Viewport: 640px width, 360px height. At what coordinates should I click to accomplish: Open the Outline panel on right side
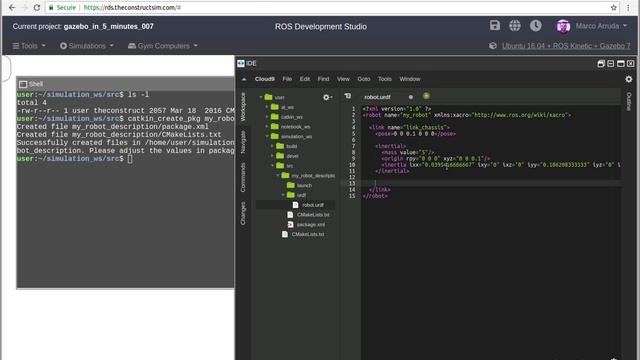[629, 101]
